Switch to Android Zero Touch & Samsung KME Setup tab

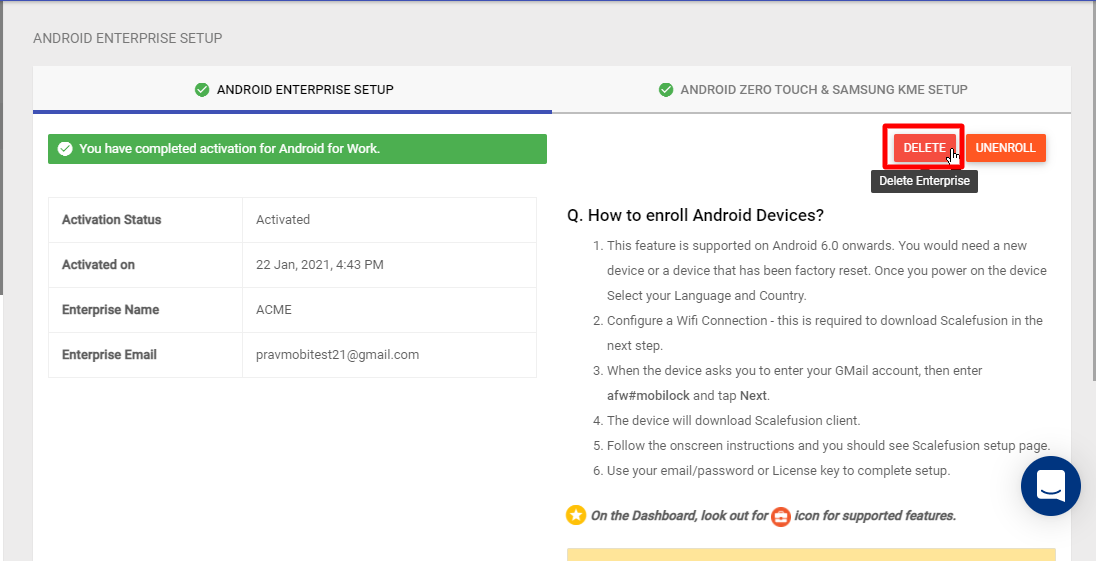click(x=812, y=89)
